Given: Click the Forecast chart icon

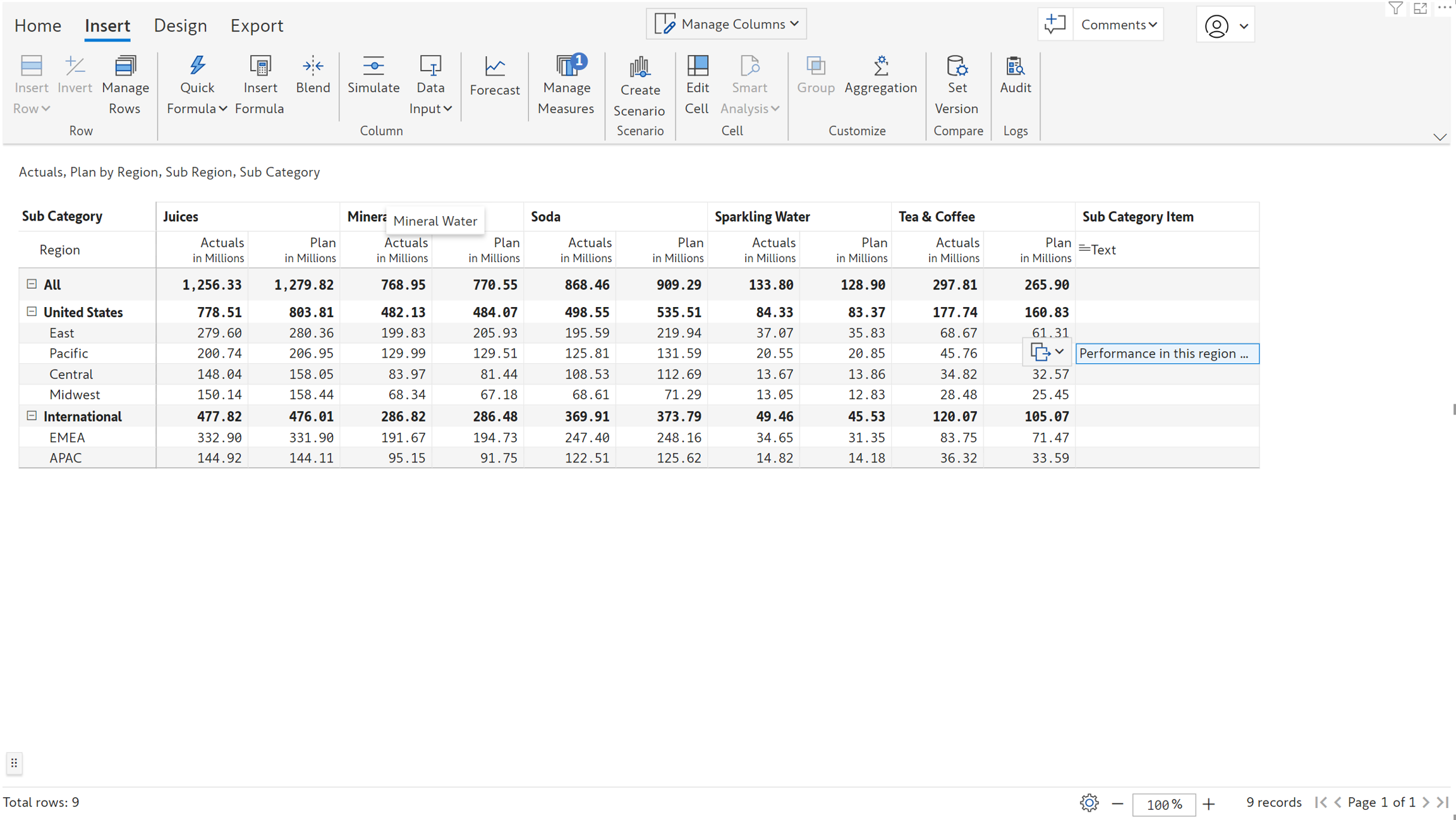Looking at the screenshot, I should [x=494, y=66].
